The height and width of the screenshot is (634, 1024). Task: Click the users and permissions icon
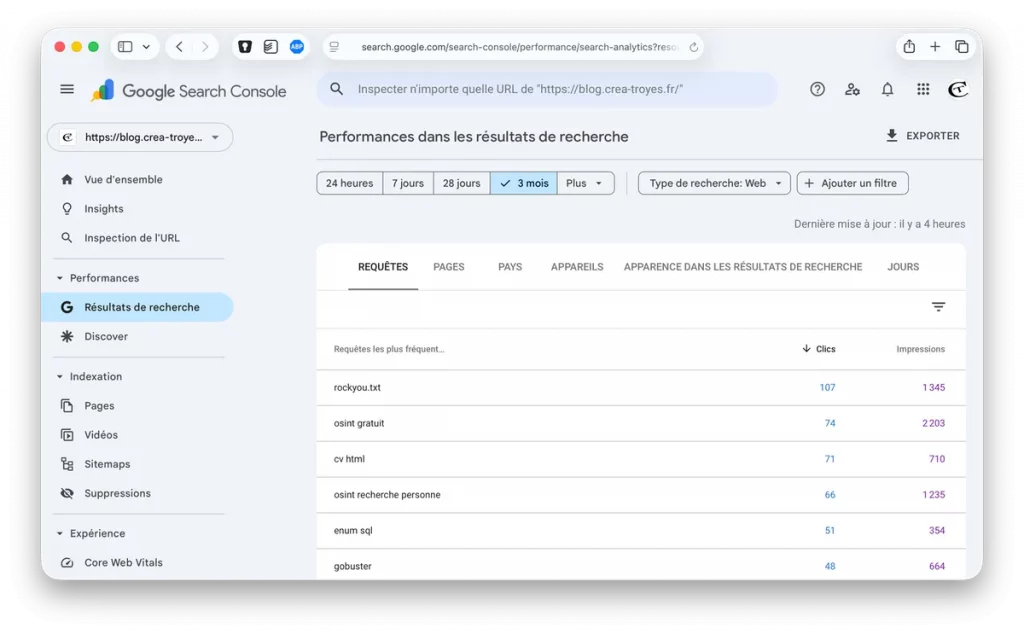pyautogui.click(x=852, y=89)
